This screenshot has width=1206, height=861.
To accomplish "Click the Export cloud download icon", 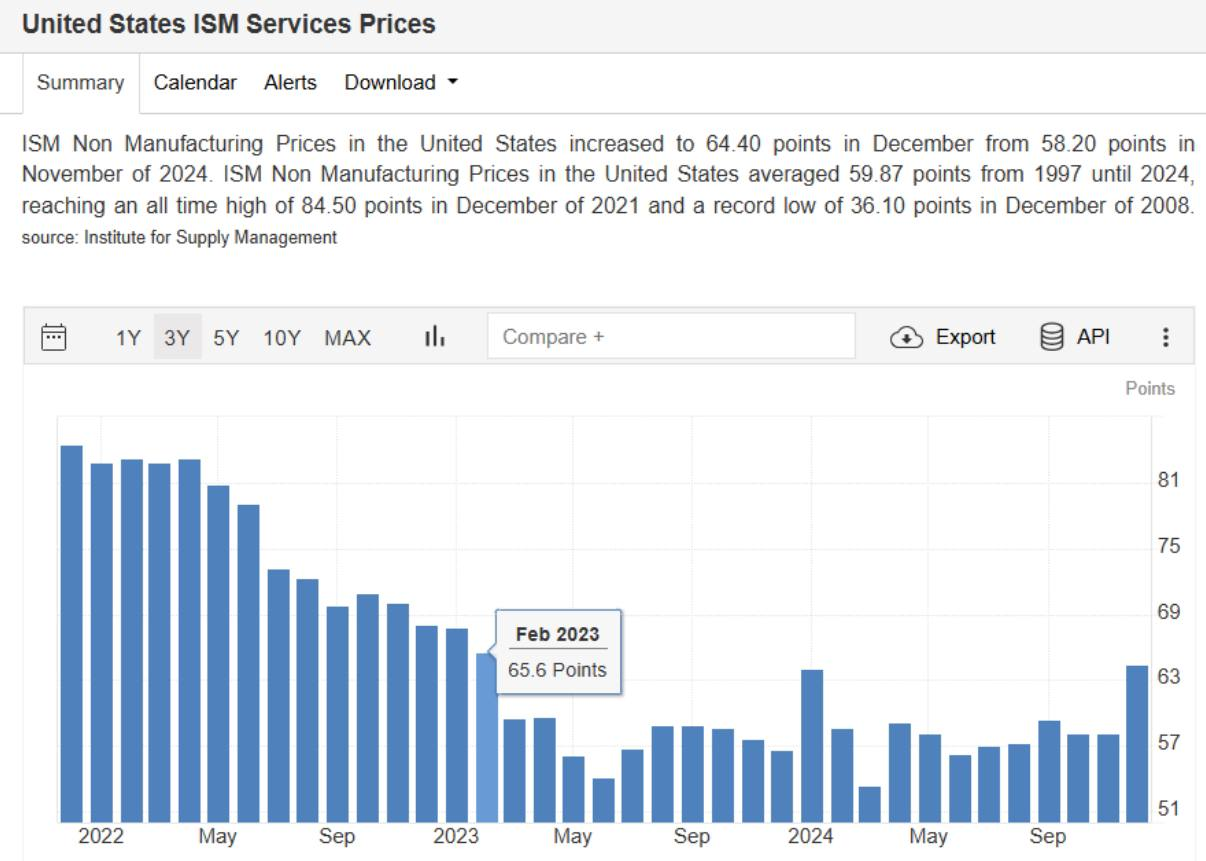I will click(906, 337).
